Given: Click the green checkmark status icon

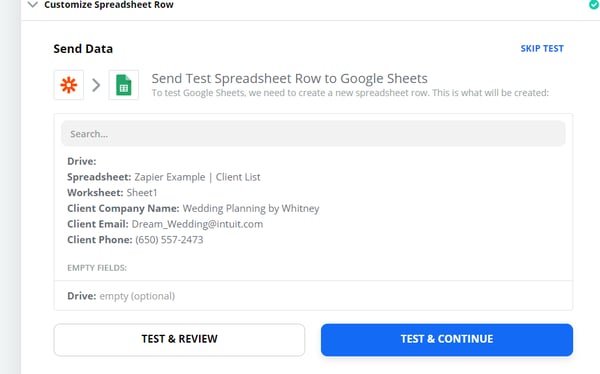Looking at the screenshot, I should 595,5.
